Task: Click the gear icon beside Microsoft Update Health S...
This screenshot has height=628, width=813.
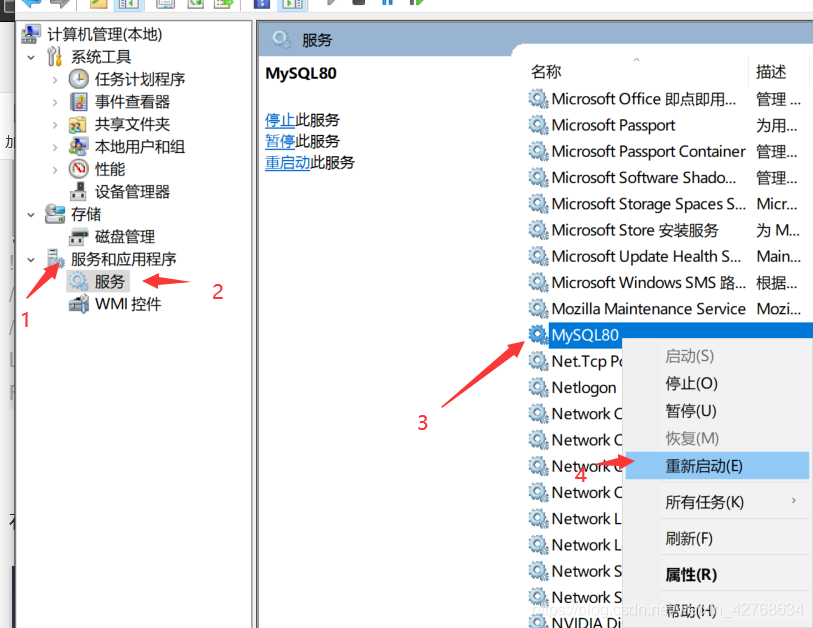Action: 538,256
